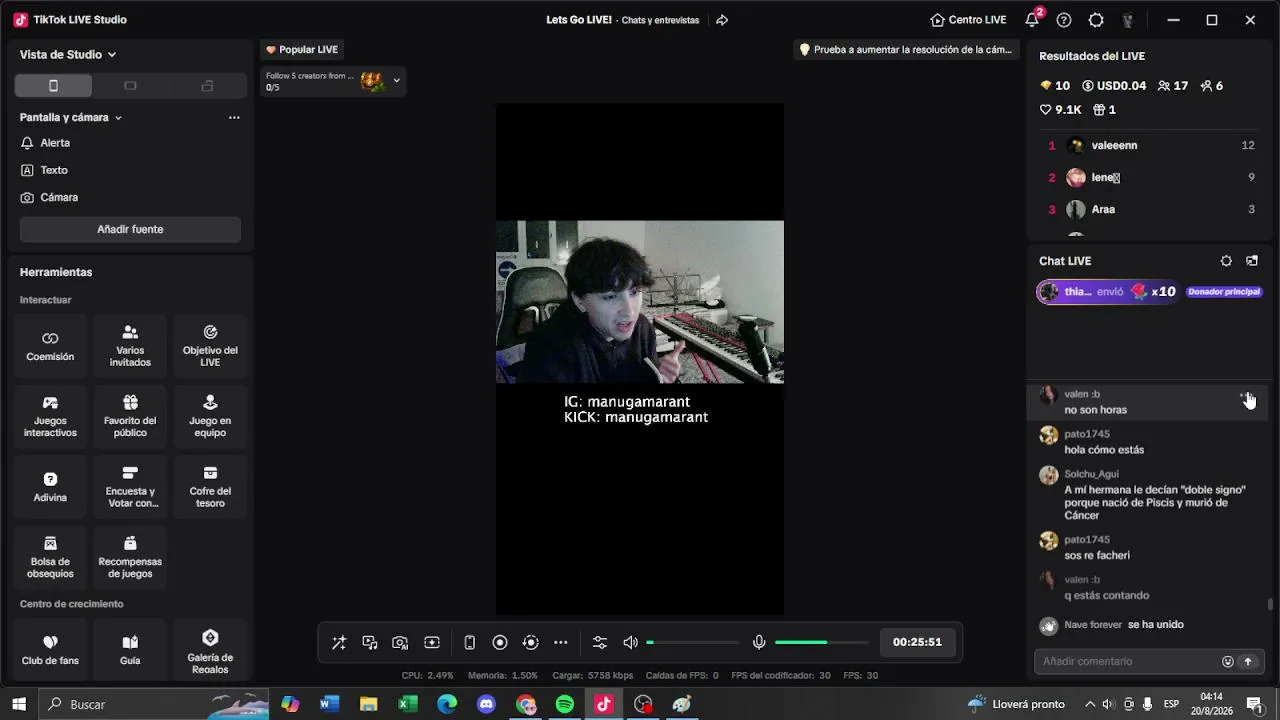Open Bolsa de obsequios tool
This screenshot has height=720, width=1280.
[x=50, y=558]
